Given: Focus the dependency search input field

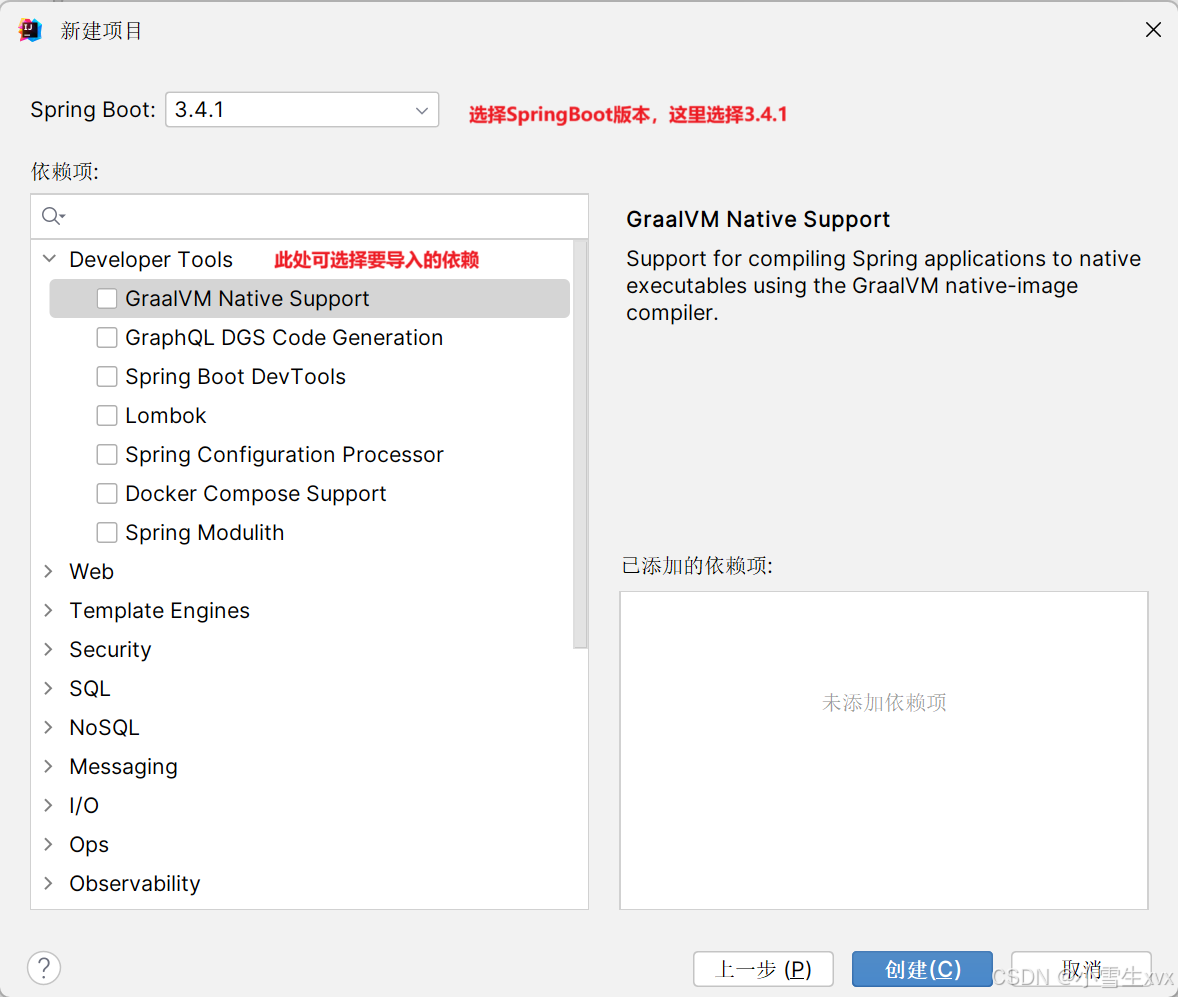Looking at the screenshot, I should click(310, 216).
